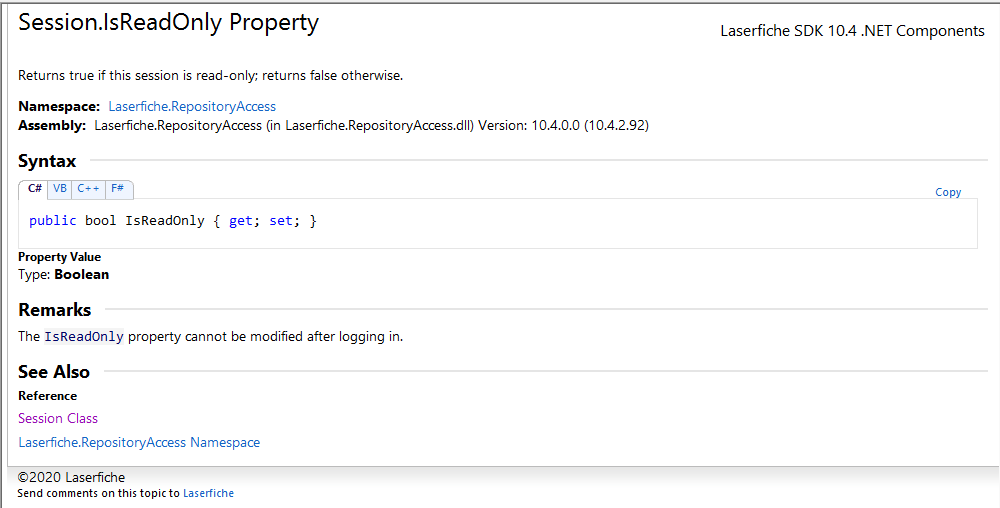Viewport: 1000px width, 508px height.
Task: Open the Laserfiche.RepositoryAccess namespace link at the top
Action: [192, 106]
